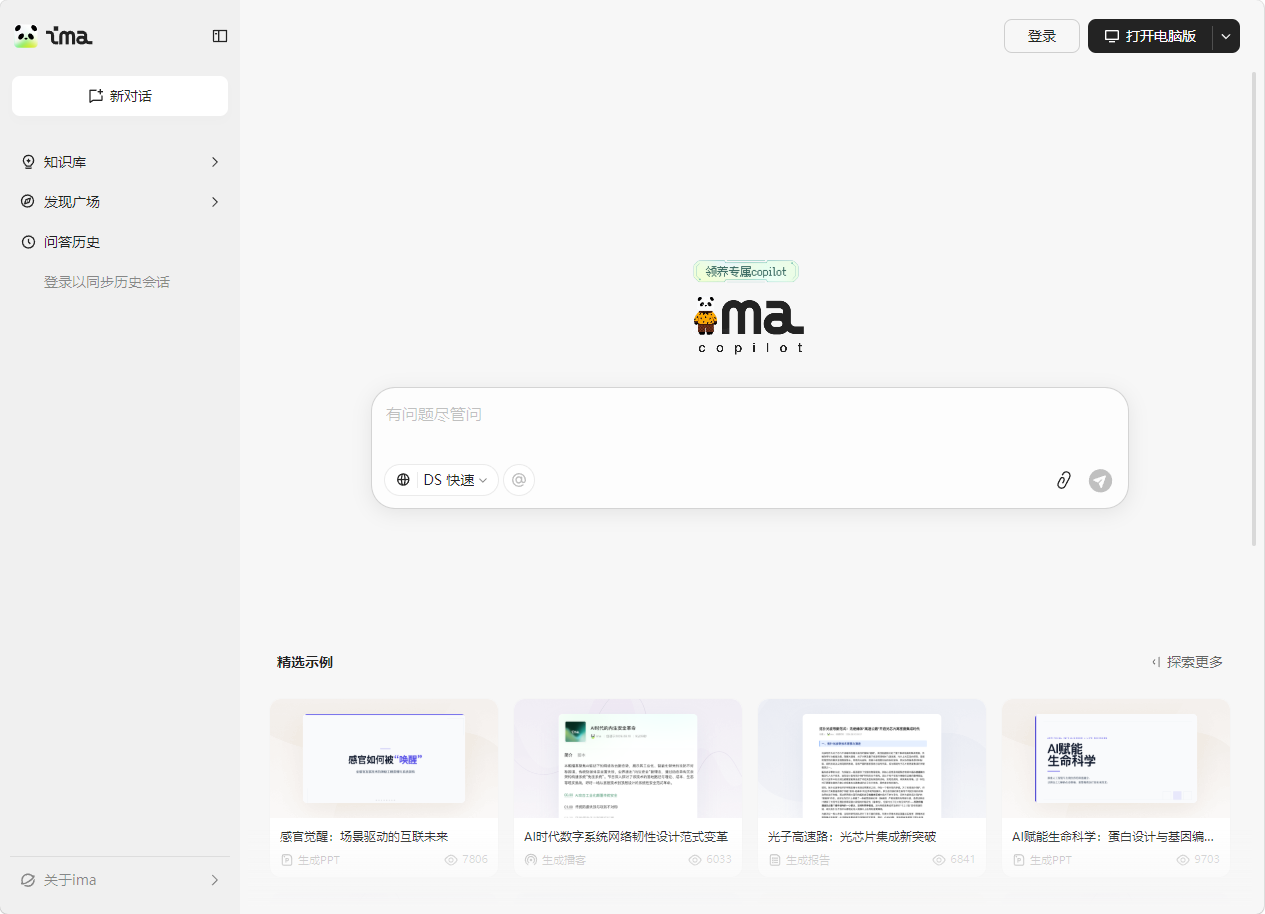Click 生成播客 icon under AI时代 card
This screenshot has height=914, width=1265.
point(531,860)
